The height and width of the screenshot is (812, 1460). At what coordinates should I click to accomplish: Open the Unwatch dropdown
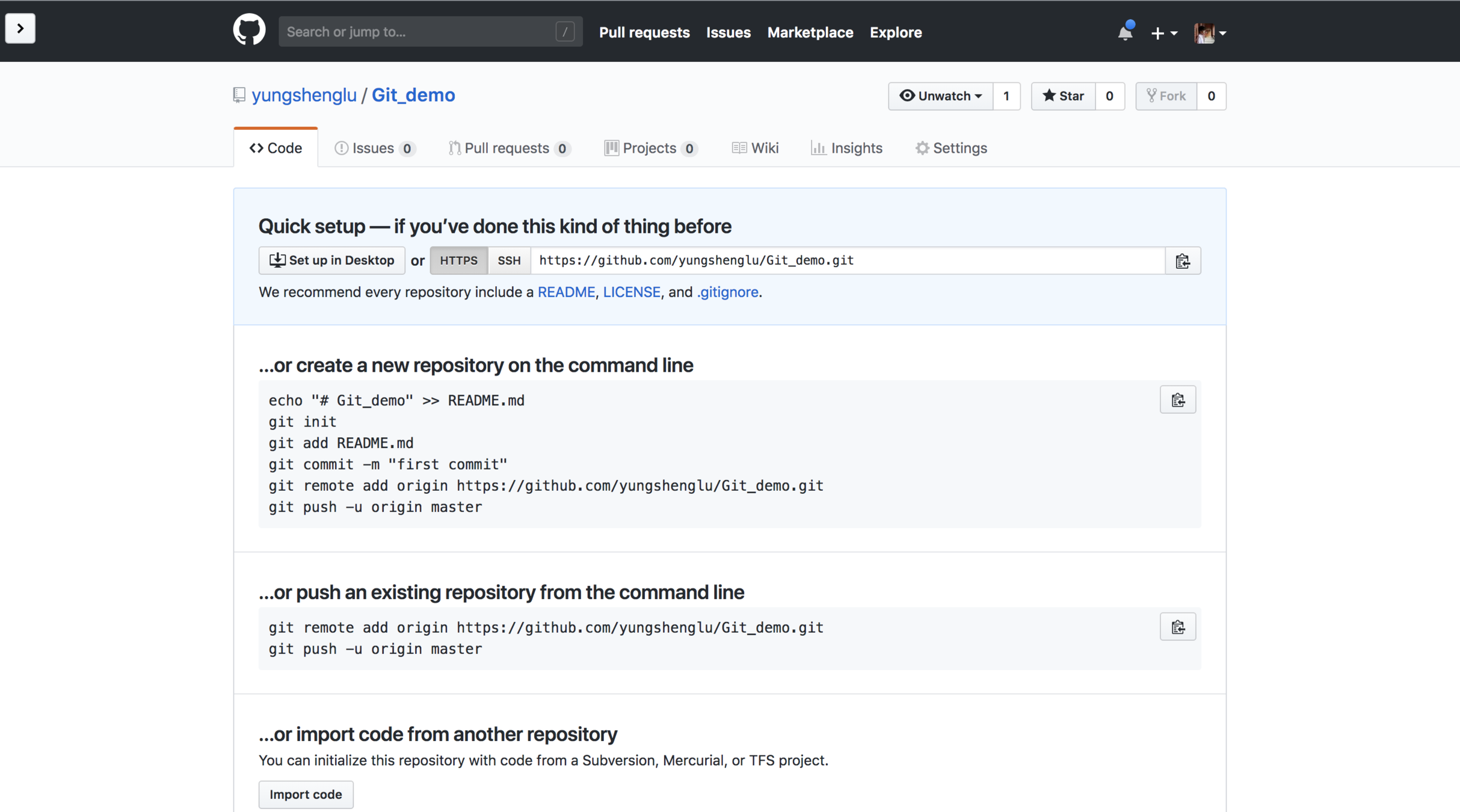[x=940, y=96]
